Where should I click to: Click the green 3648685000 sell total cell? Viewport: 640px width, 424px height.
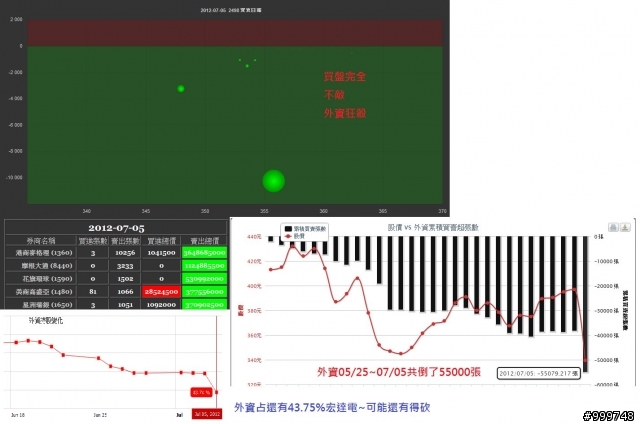(204, 253)
